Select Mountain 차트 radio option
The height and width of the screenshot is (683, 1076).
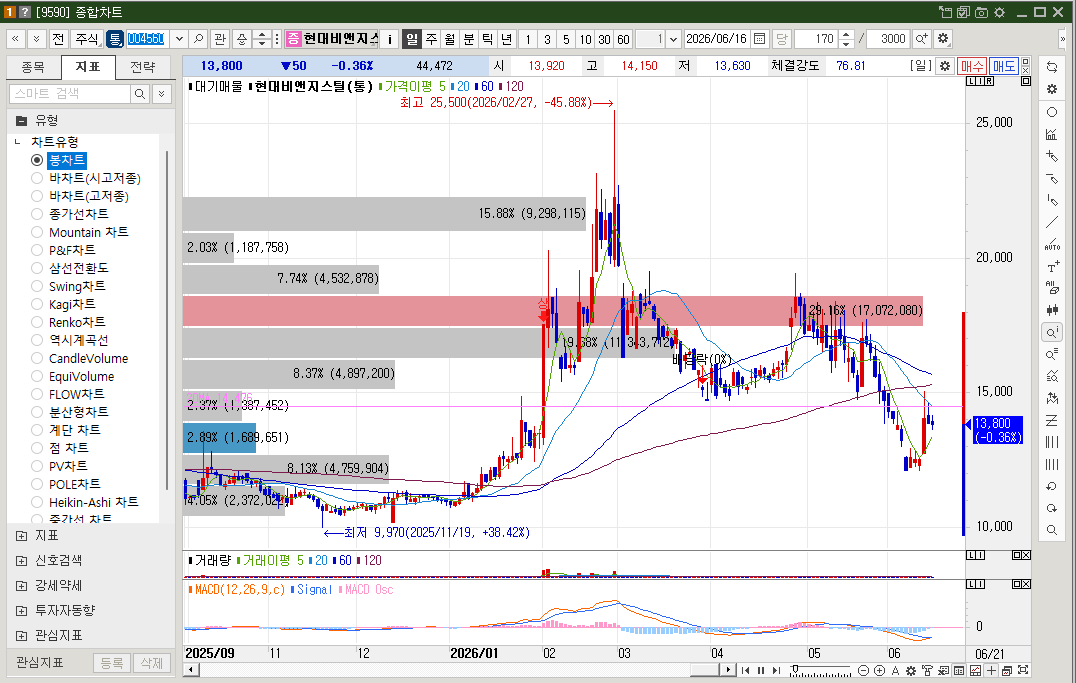(x=37, y=232)
